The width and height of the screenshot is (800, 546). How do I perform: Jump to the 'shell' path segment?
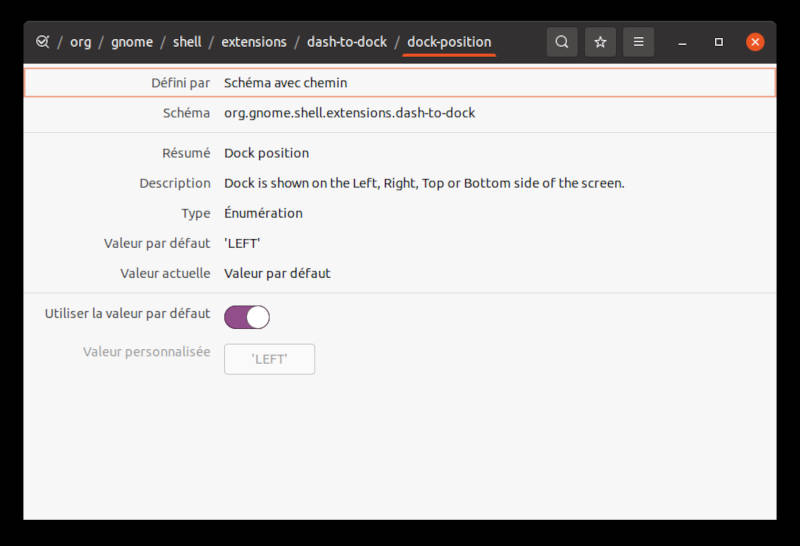187,42
